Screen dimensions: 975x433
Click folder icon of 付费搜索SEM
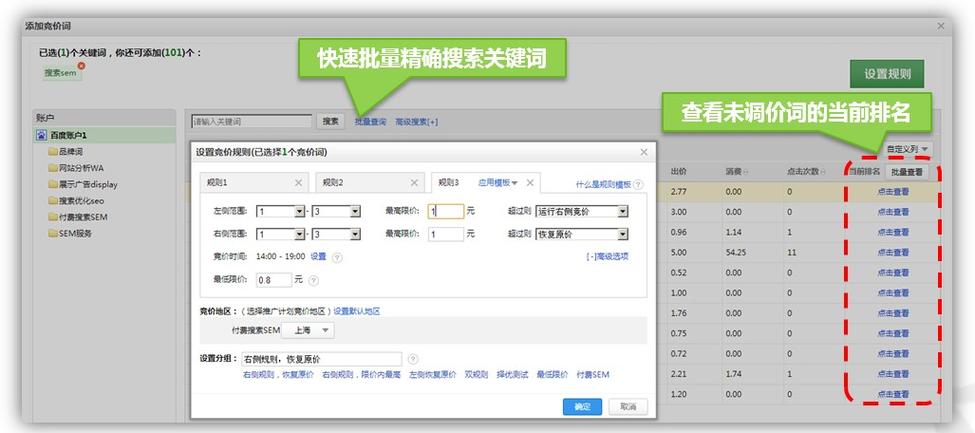coord(53,217)
